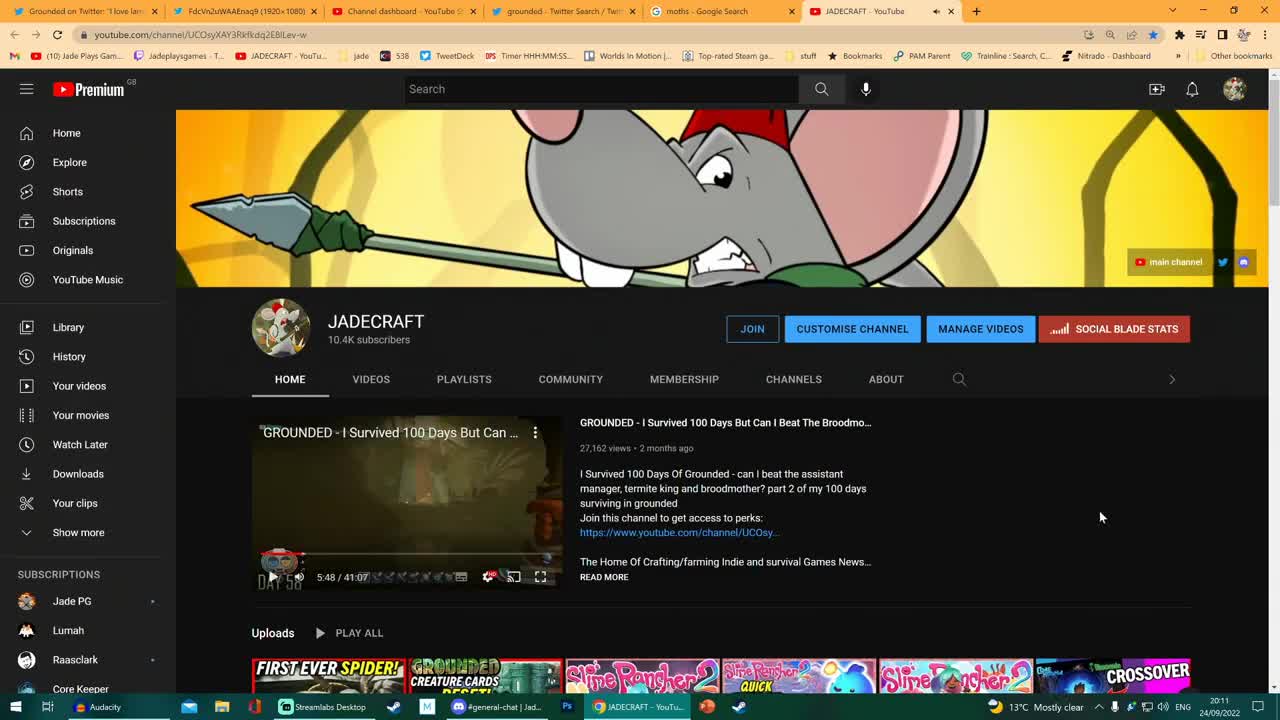The height and width of the screenshot is (720, 1280).
Task: Switch to the VIDEOS tab
Action: click(371, 379)
